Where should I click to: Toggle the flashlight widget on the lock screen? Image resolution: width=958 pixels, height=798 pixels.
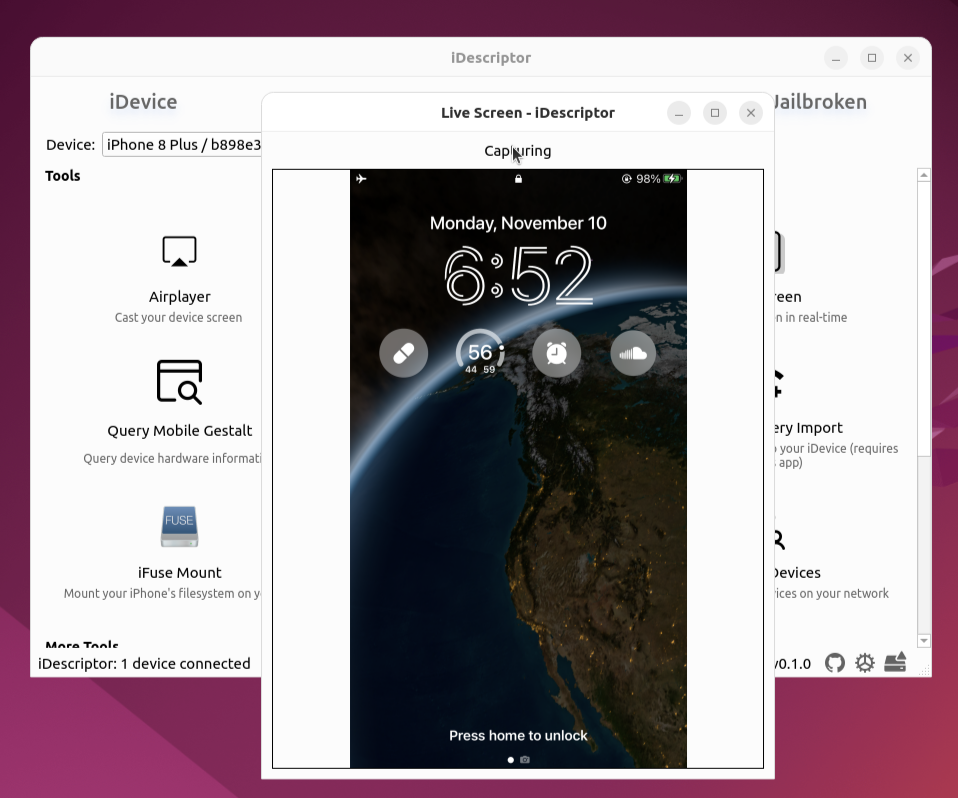click(x=403, y=352)
